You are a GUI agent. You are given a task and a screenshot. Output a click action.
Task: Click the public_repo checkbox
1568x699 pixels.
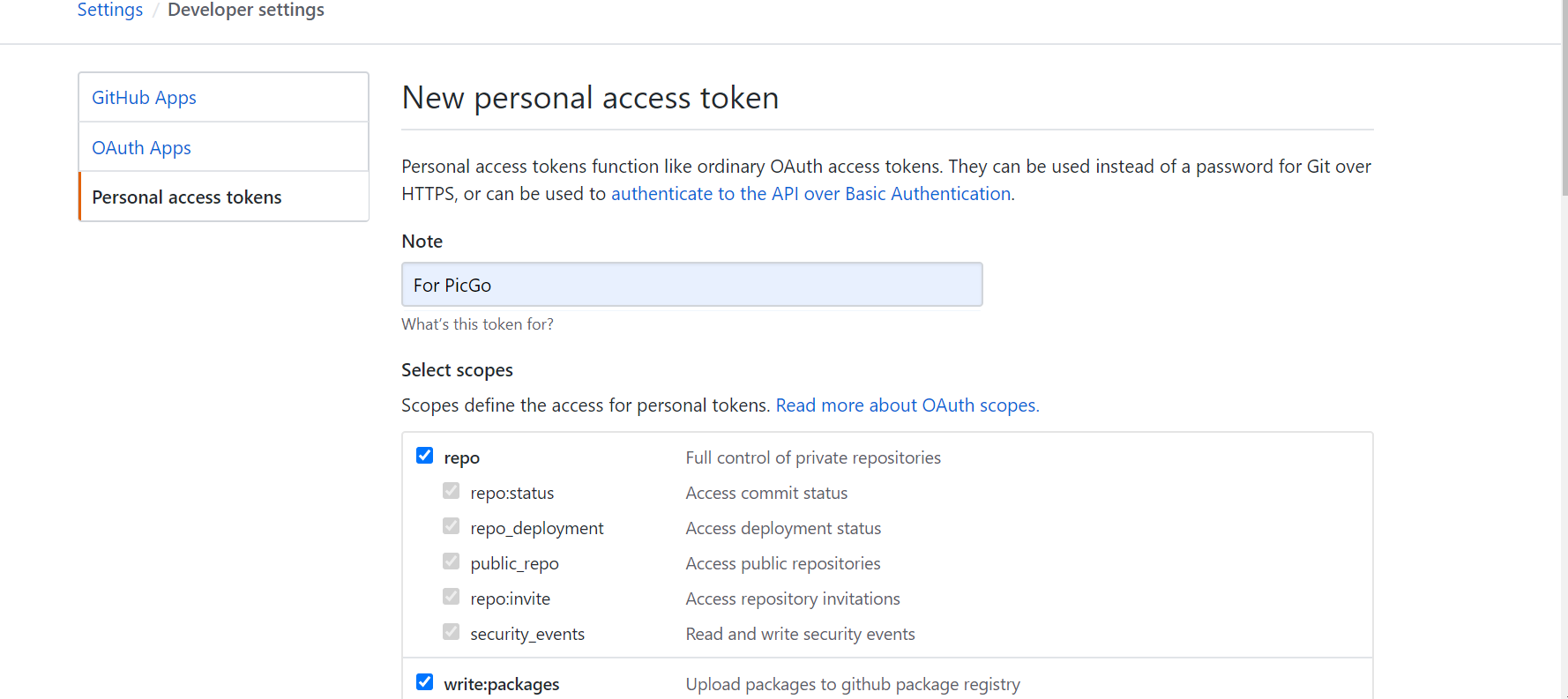(x=452, y=561)
